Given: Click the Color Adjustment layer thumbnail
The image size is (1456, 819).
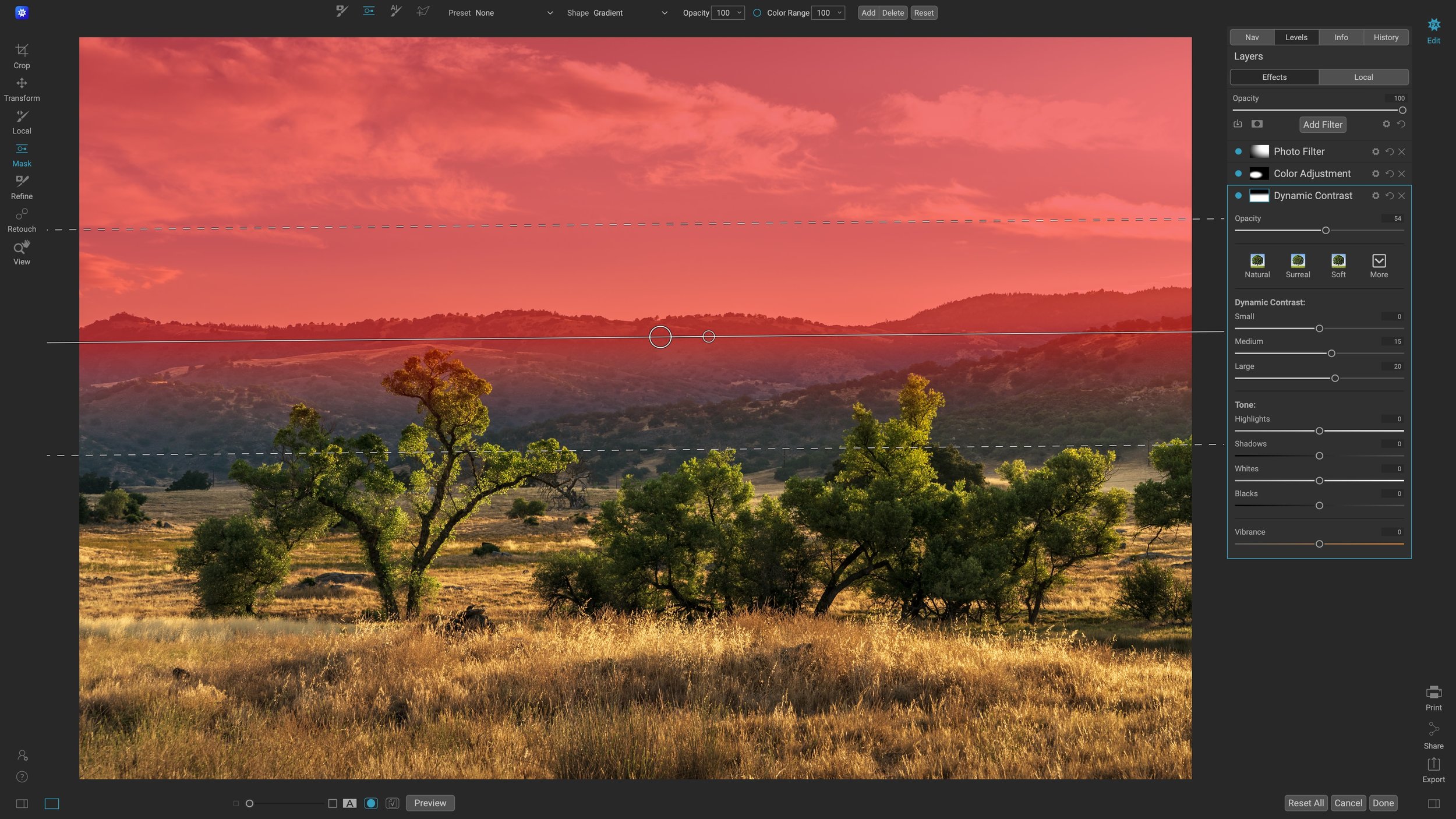Looking at the screenshot, I should click(1258, 173).
